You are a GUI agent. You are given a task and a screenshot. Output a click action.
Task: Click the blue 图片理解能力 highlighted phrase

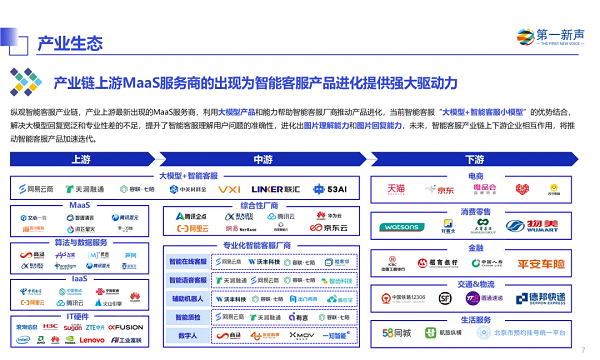coord(326,125)
